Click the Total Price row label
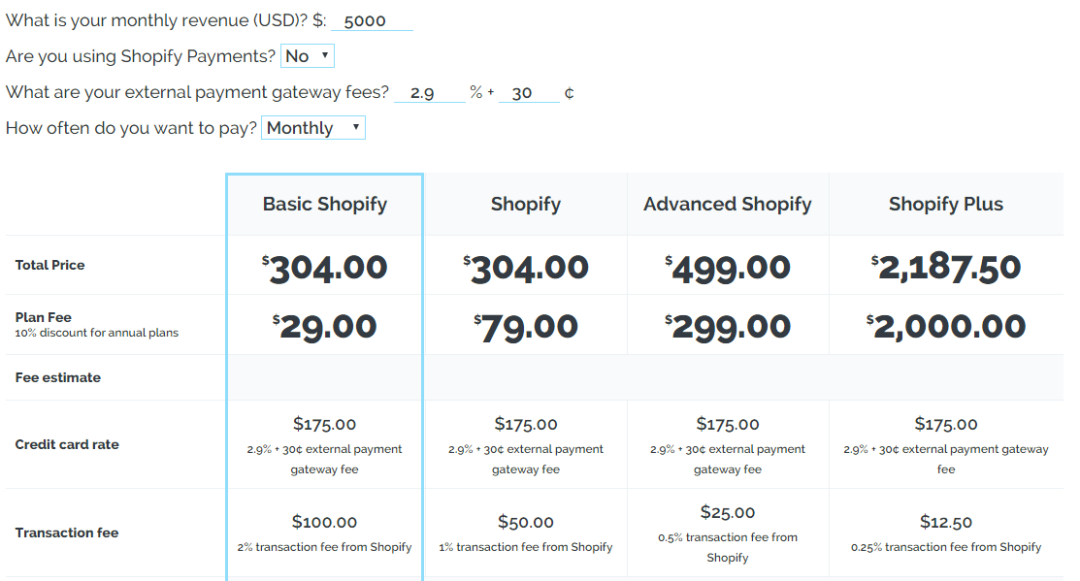The width and height of the screenshot is (1080, 581). click(x=50, y=265)
